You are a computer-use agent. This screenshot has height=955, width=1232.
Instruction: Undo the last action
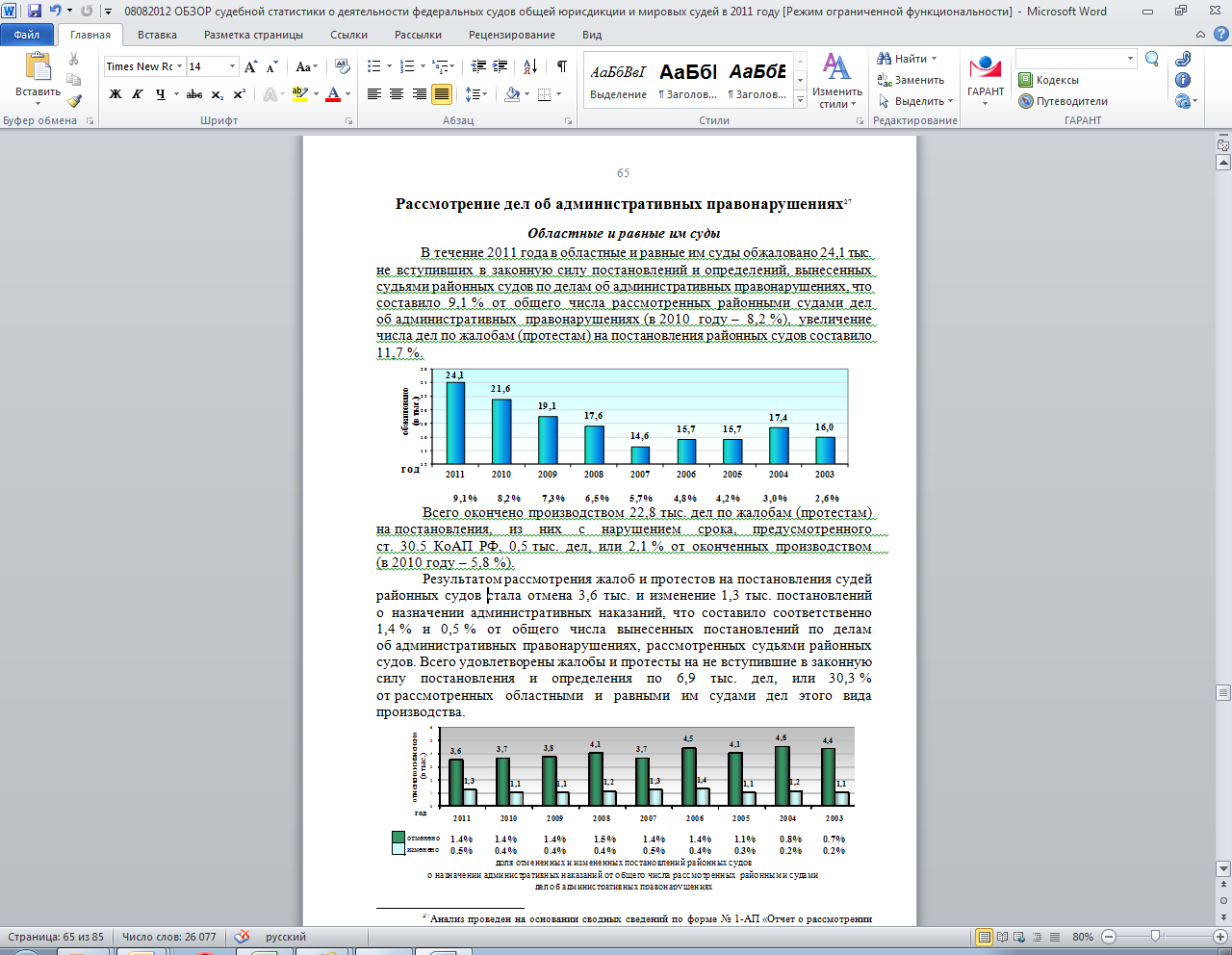(x=55, y=11)
